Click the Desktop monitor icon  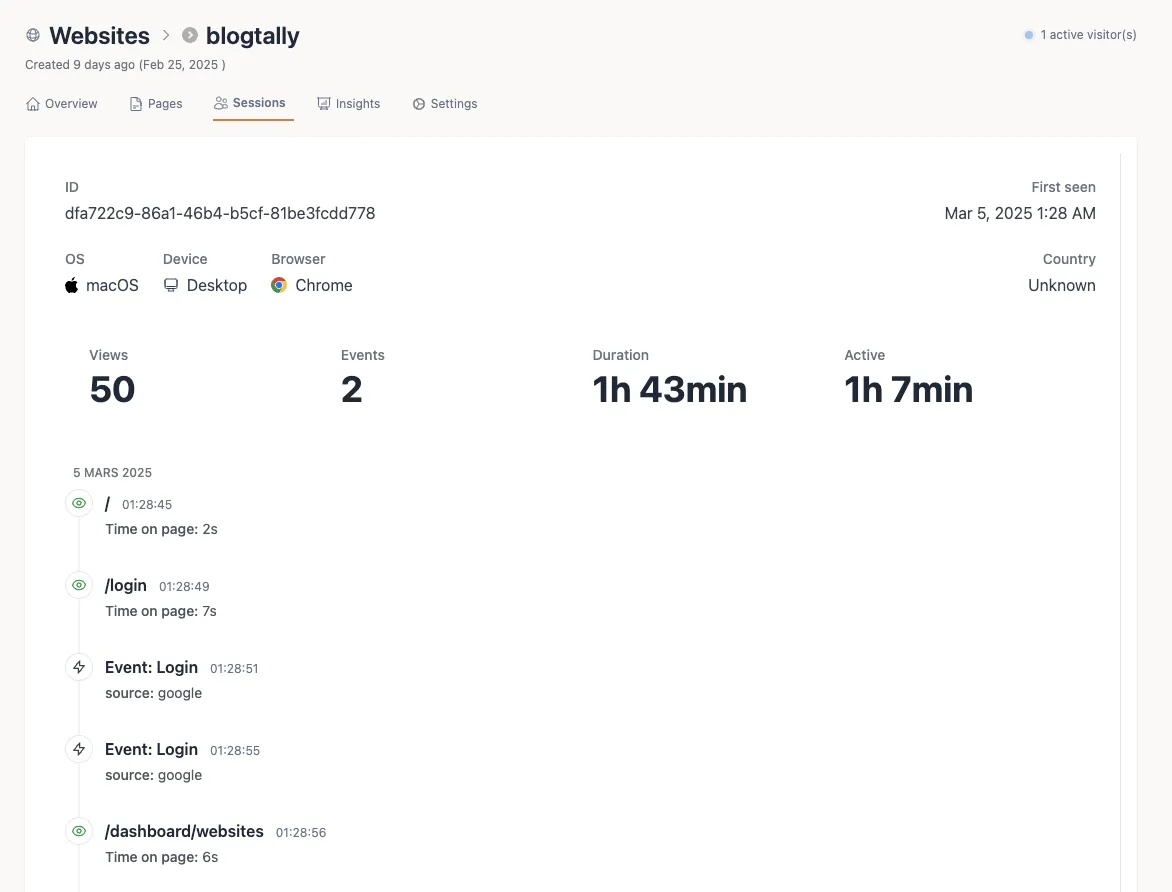171,285
